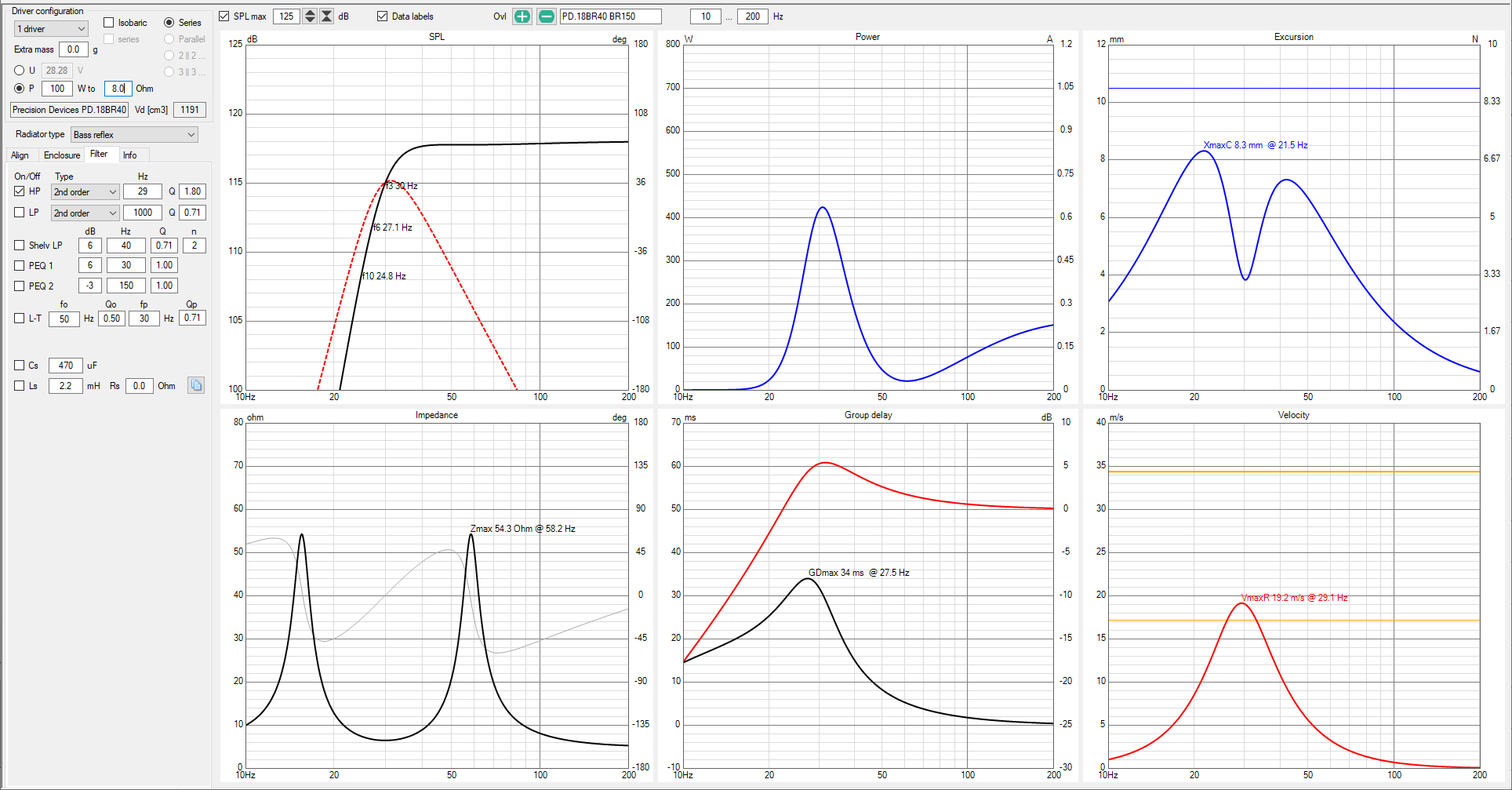Select the Filter tab
The width and height of the screenshot is (1512, 790).
click(x=100, y=155)
